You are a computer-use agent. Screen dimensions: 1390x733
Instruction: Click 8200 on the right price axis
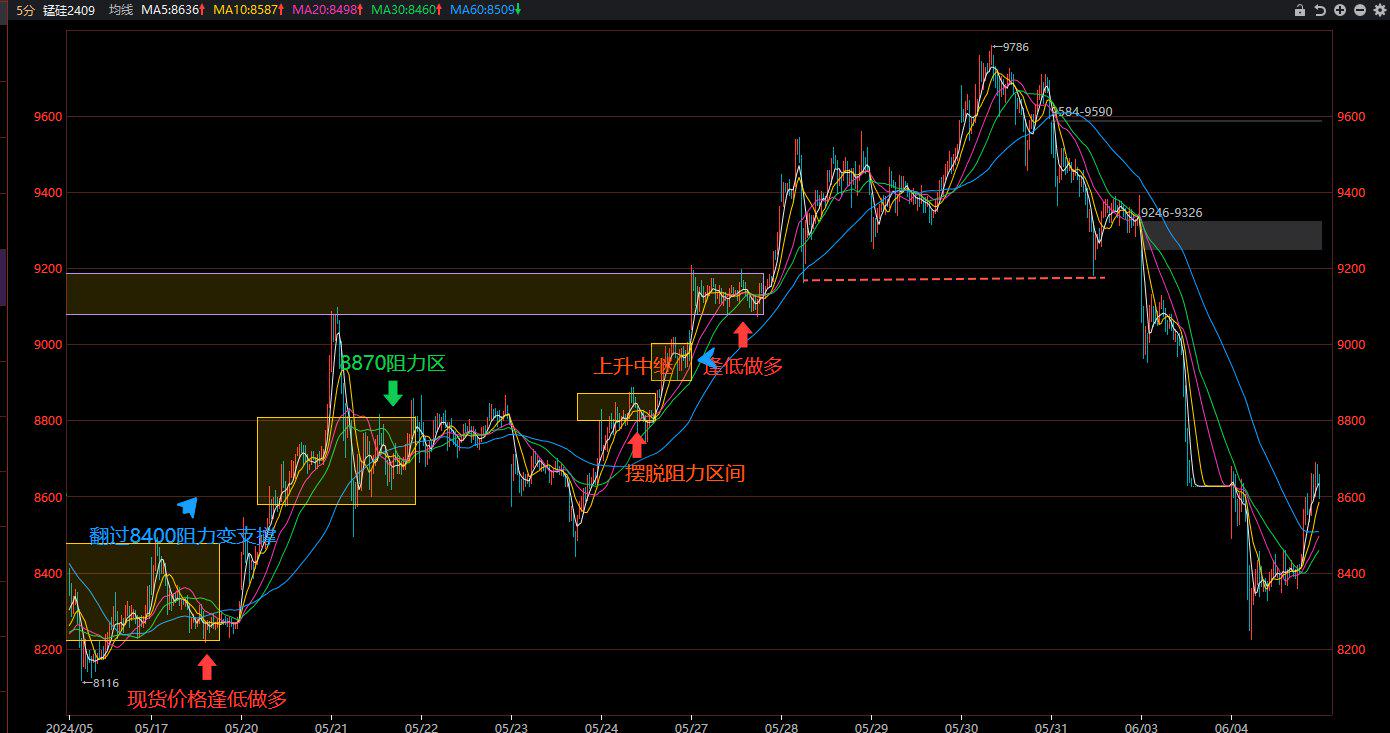pos(1350,650)
